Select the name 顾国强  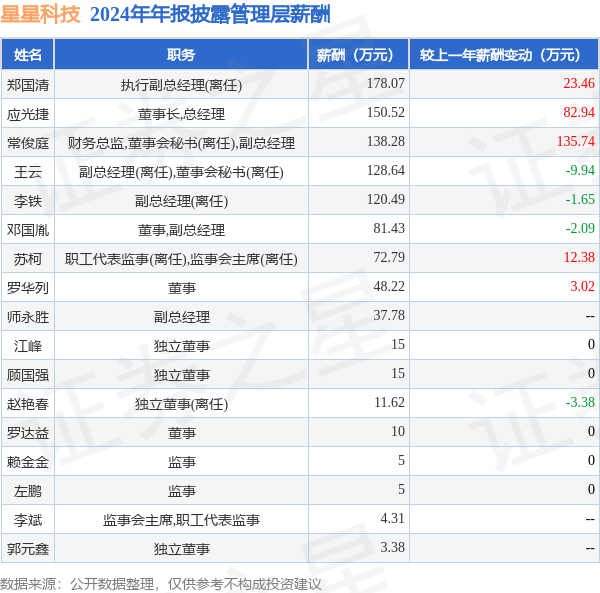[28, 375]
